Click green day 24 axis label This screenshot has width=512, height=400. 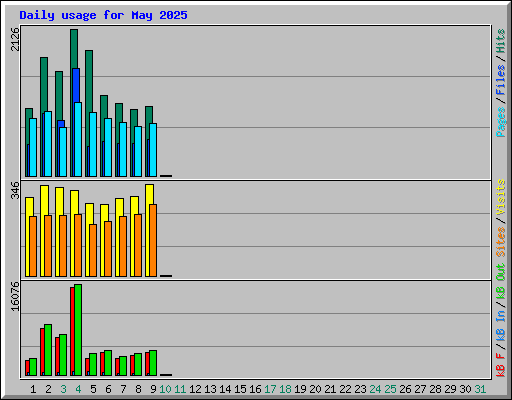click(x=375, y=389)
